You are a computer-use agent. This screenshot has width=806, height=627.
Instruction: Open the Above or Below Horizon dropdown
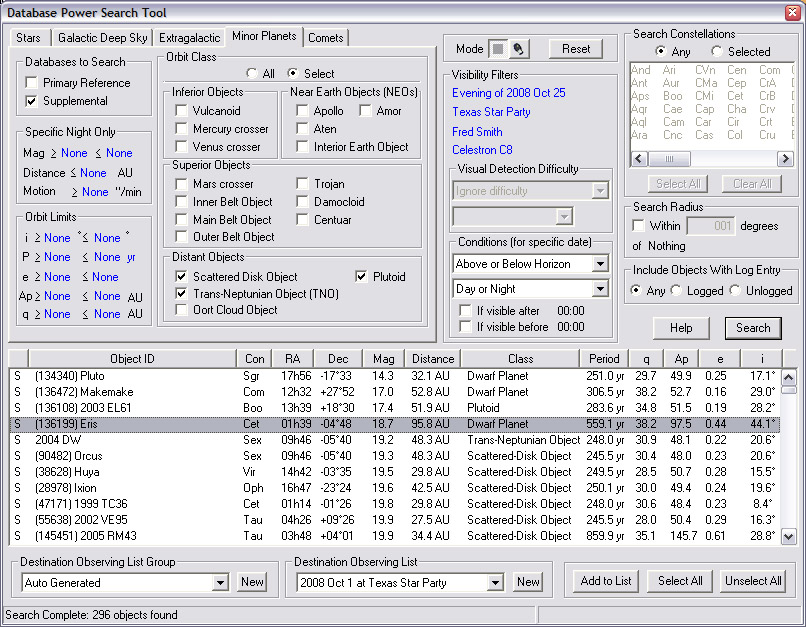tap(600, 264)
